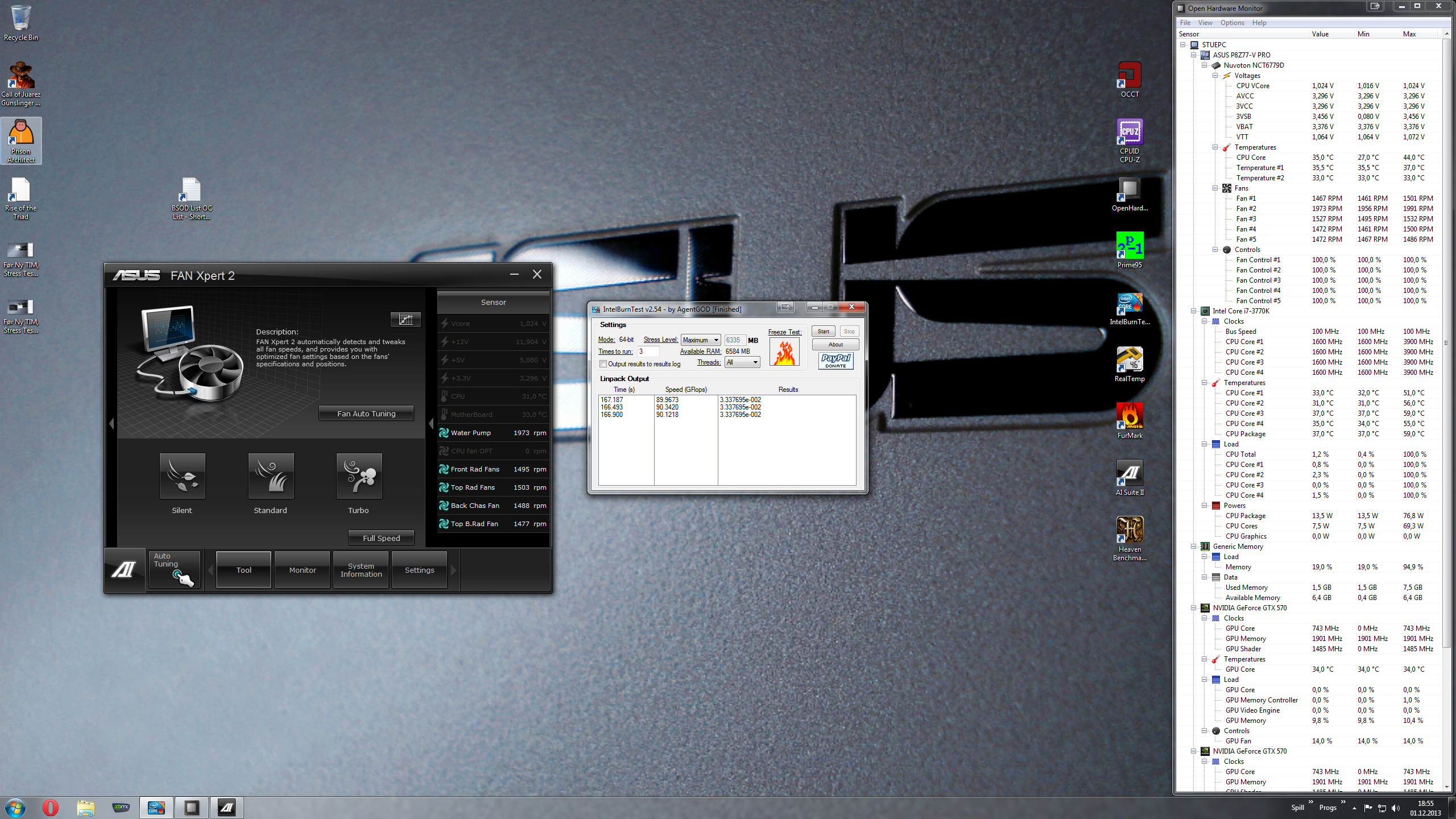Image resolution: width=1456 pixels, height=819 pixels.
Task: Click the Sensor header in Fan Xpert
Action: click(x=493, y=302)
